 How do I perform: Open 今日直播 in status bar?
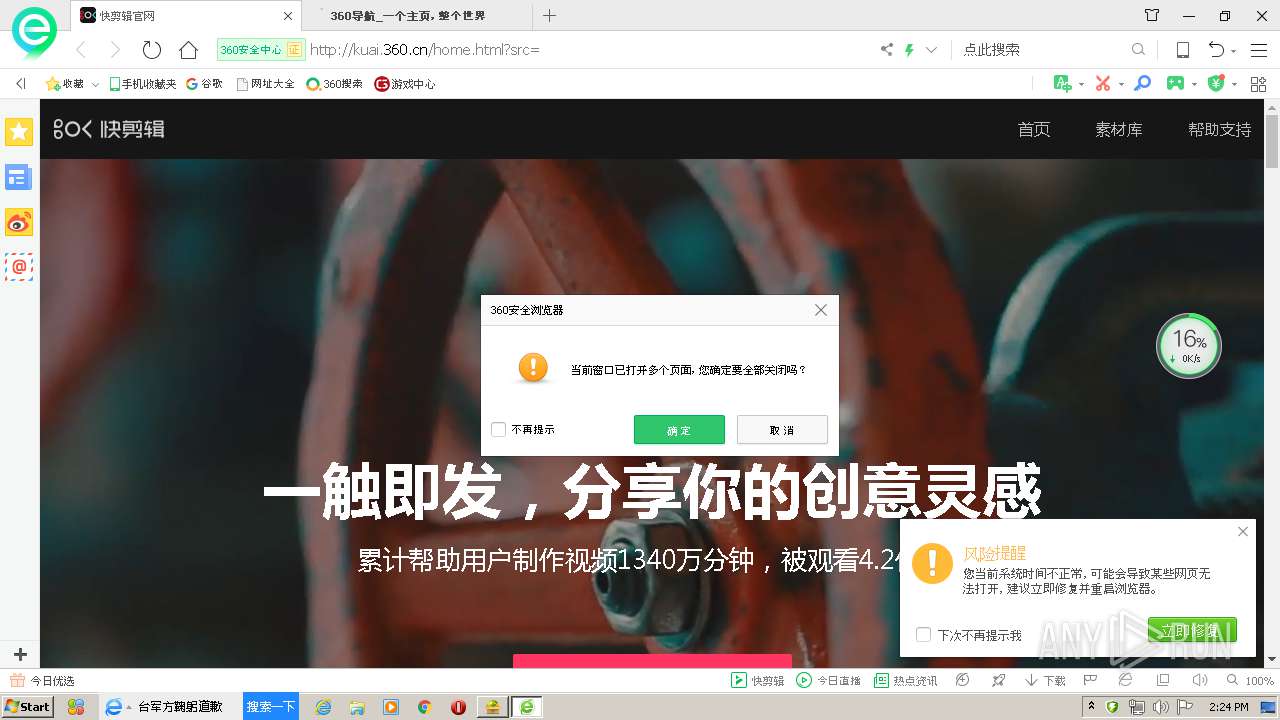click(828, 680)
